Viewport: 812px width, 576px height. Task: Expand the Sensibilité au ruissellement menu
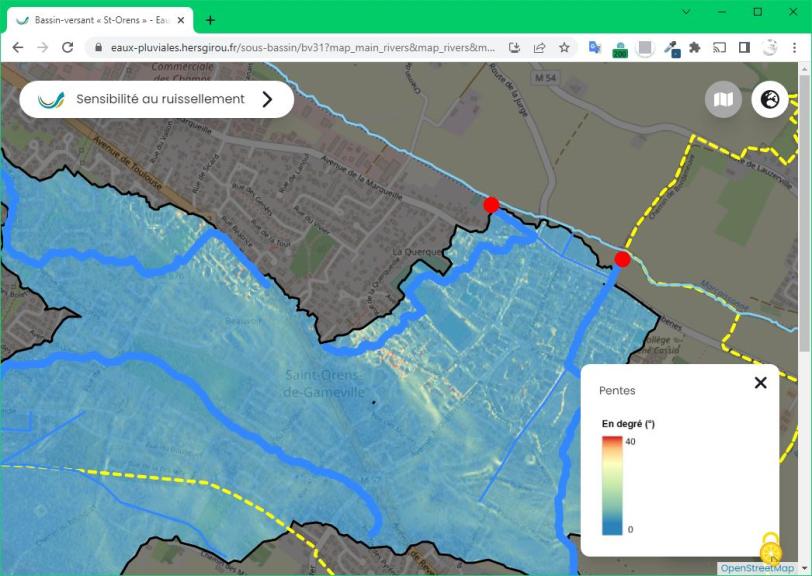267,99
